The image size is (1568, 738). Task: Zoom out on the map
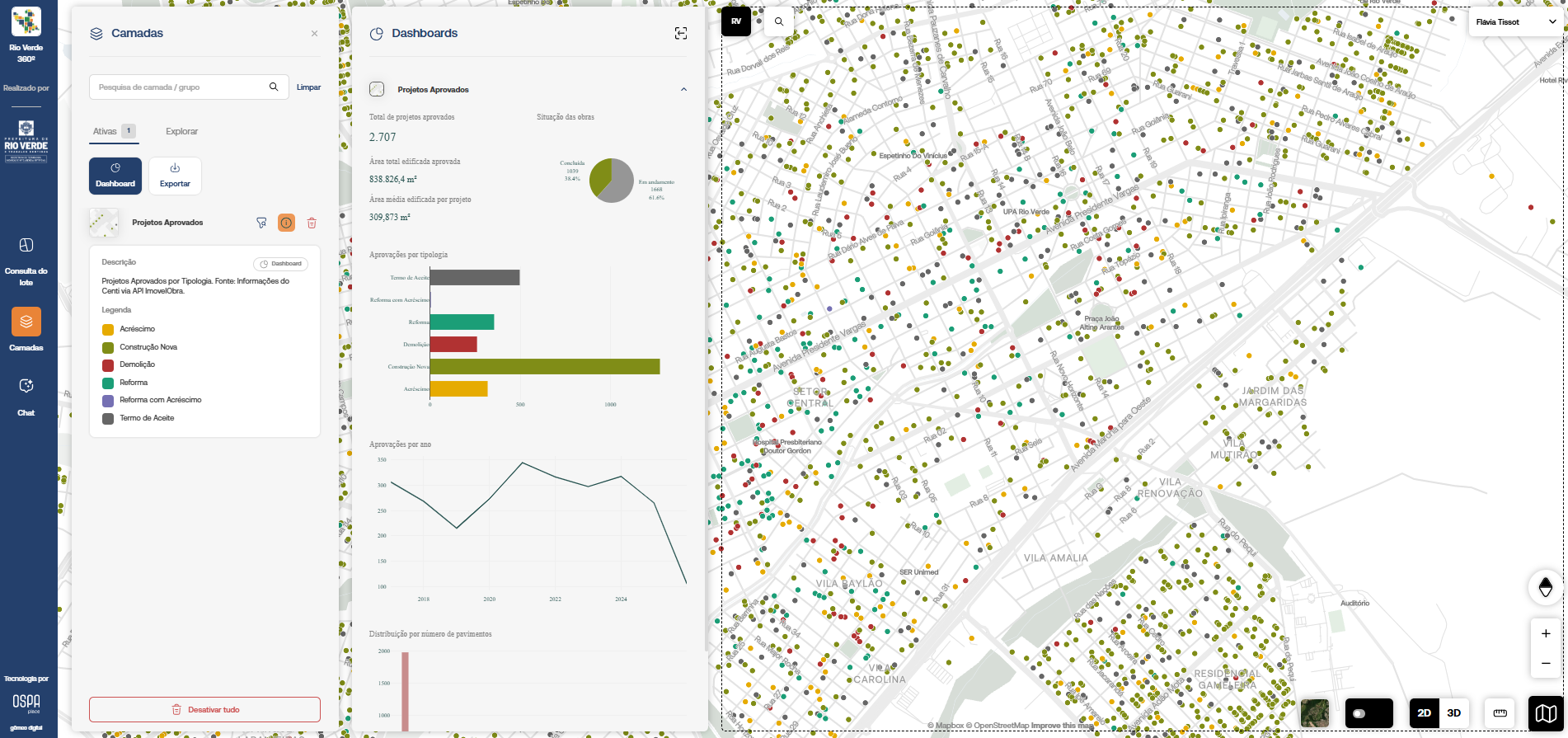coord(1546,663)
